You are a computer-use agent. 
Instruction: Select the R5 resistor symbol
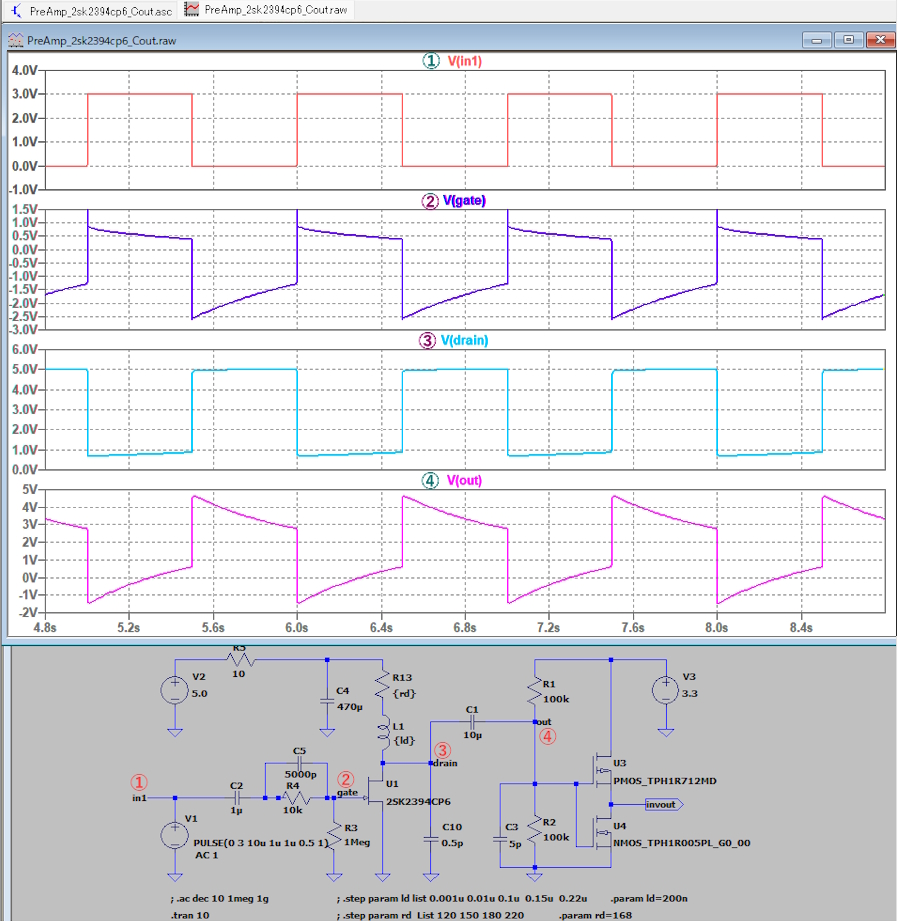click(240, 660)
